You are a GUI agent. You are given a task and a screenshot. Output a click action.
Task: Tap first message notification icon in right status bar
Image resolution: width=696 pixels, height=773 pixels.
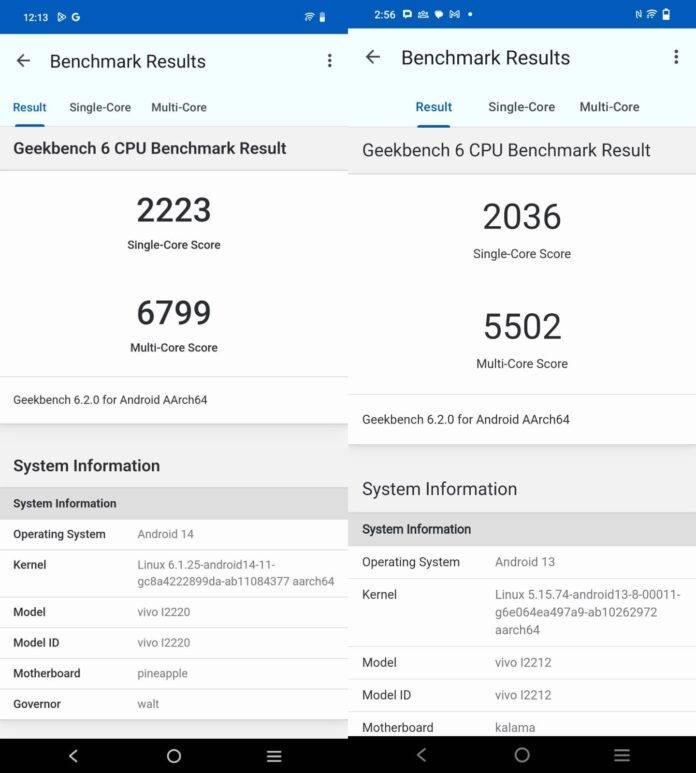(x=407, y=14)
